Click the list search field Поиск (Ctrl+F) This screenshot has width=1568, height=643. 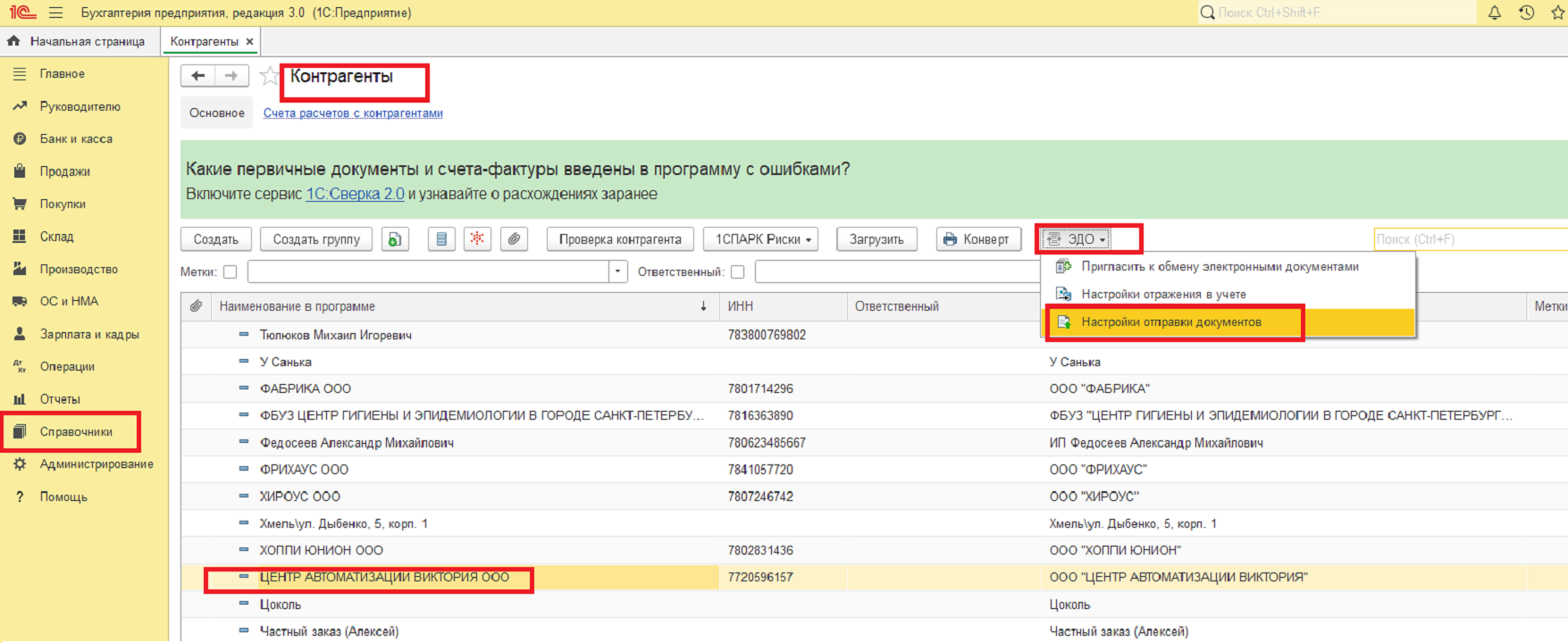(1471, 239)
